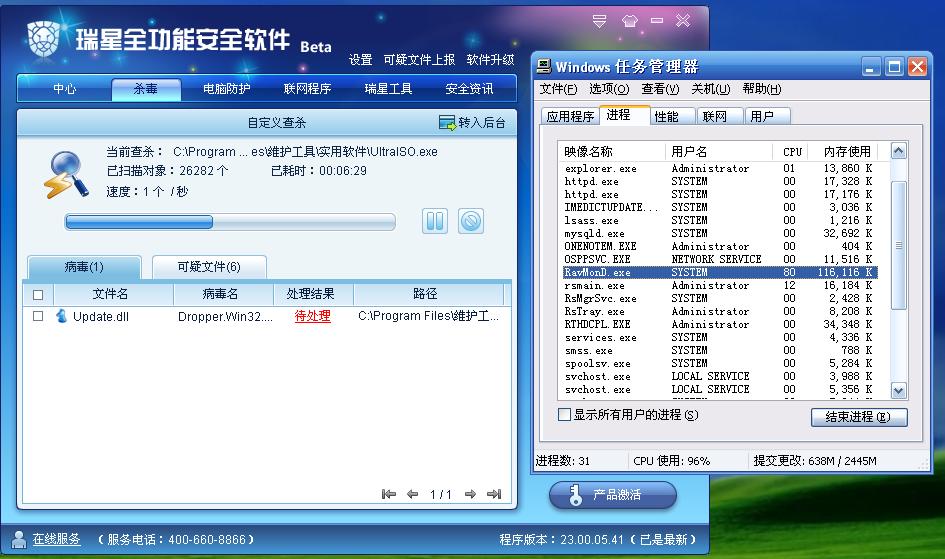Click the process list scroll-down arrow
Viewport: 945px width, 559px height.
(x=898, y=391)
